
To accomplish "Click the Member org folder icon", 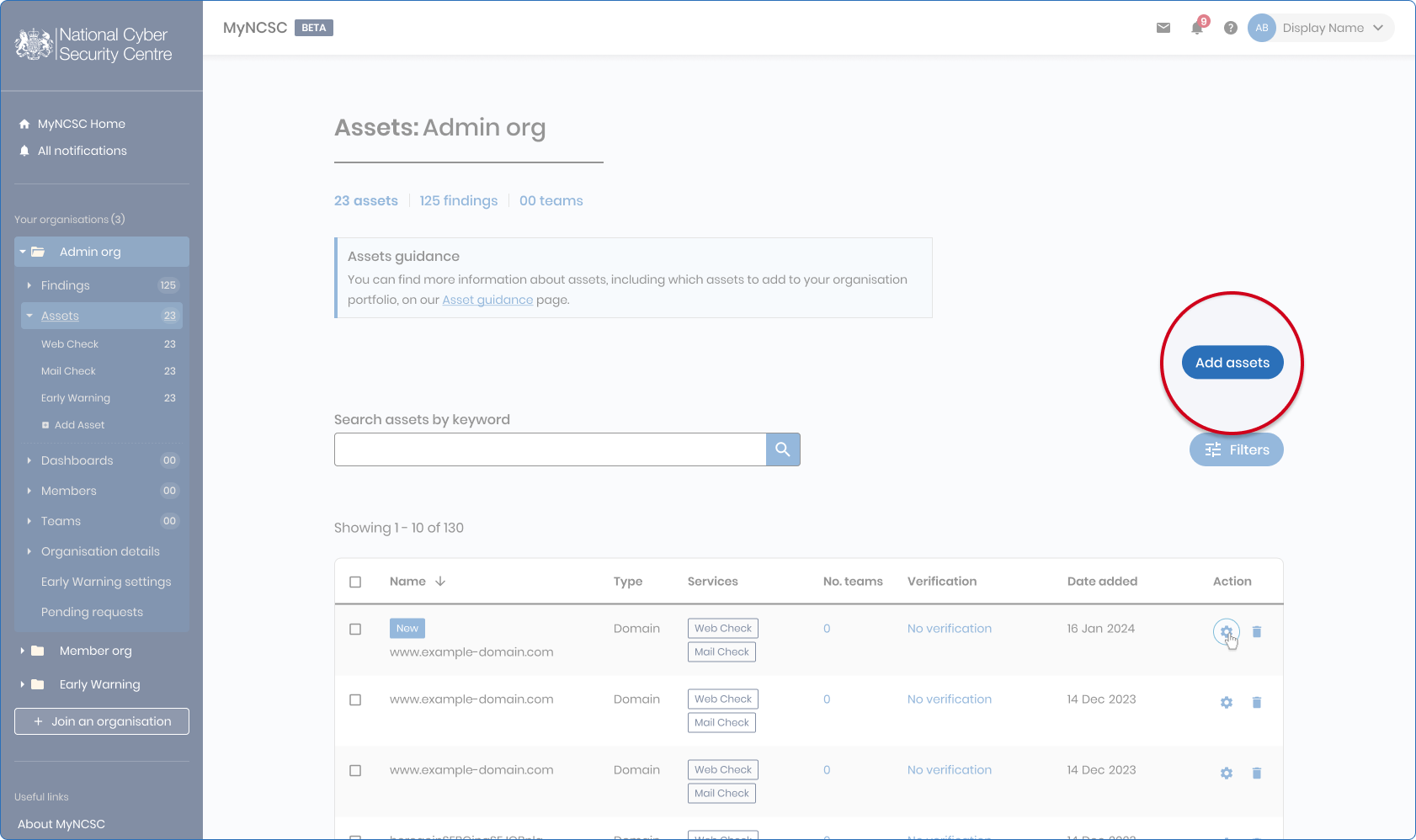I will 38,651.
